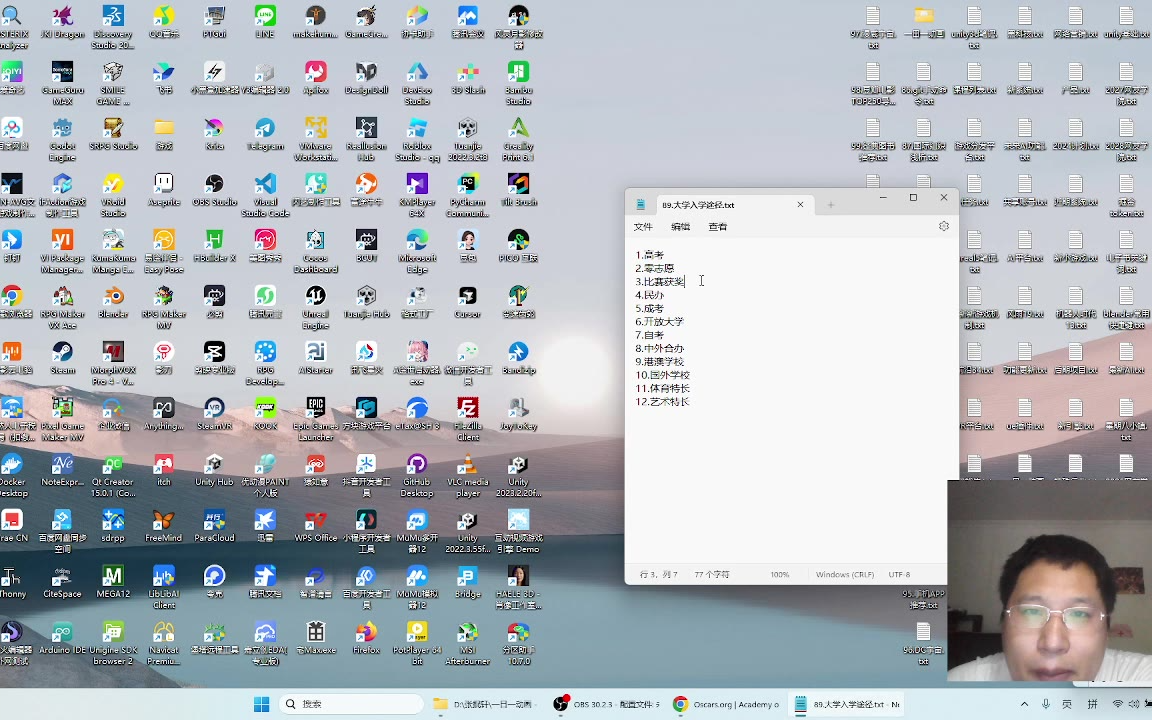Click the line "6.开放大学" in Notepad
This screenshot has height=720, width=1152.
click(x=660, y=322)
